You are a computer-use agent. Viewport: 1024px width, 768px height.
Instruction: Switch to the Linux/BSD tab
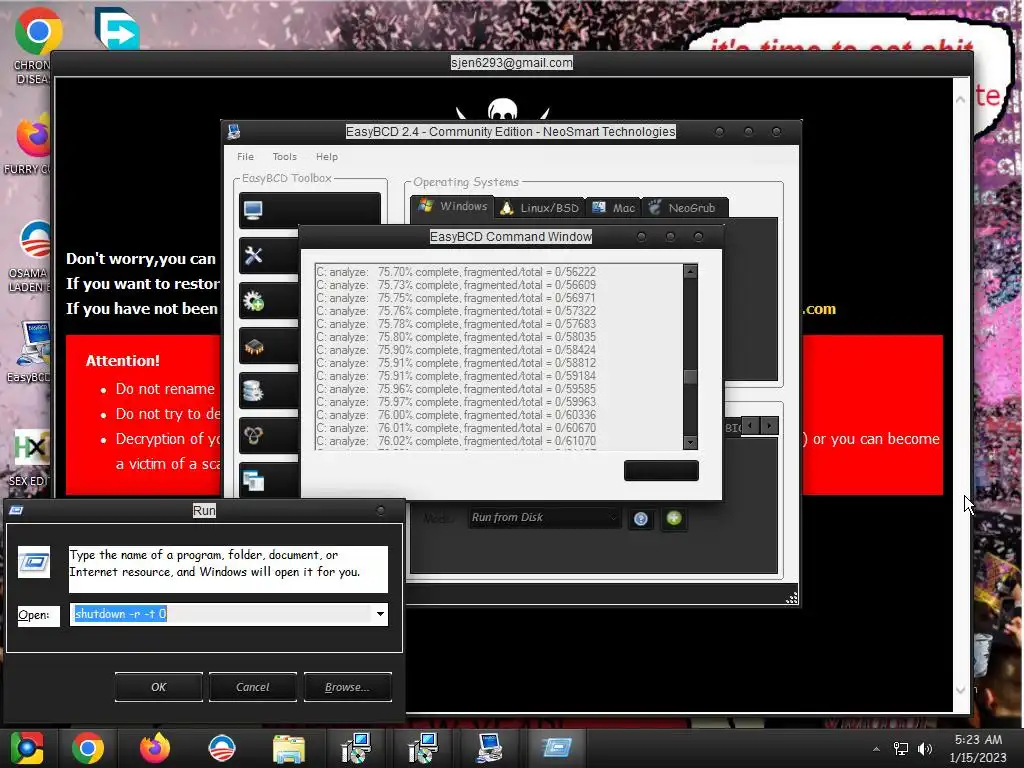coord(539,208)
